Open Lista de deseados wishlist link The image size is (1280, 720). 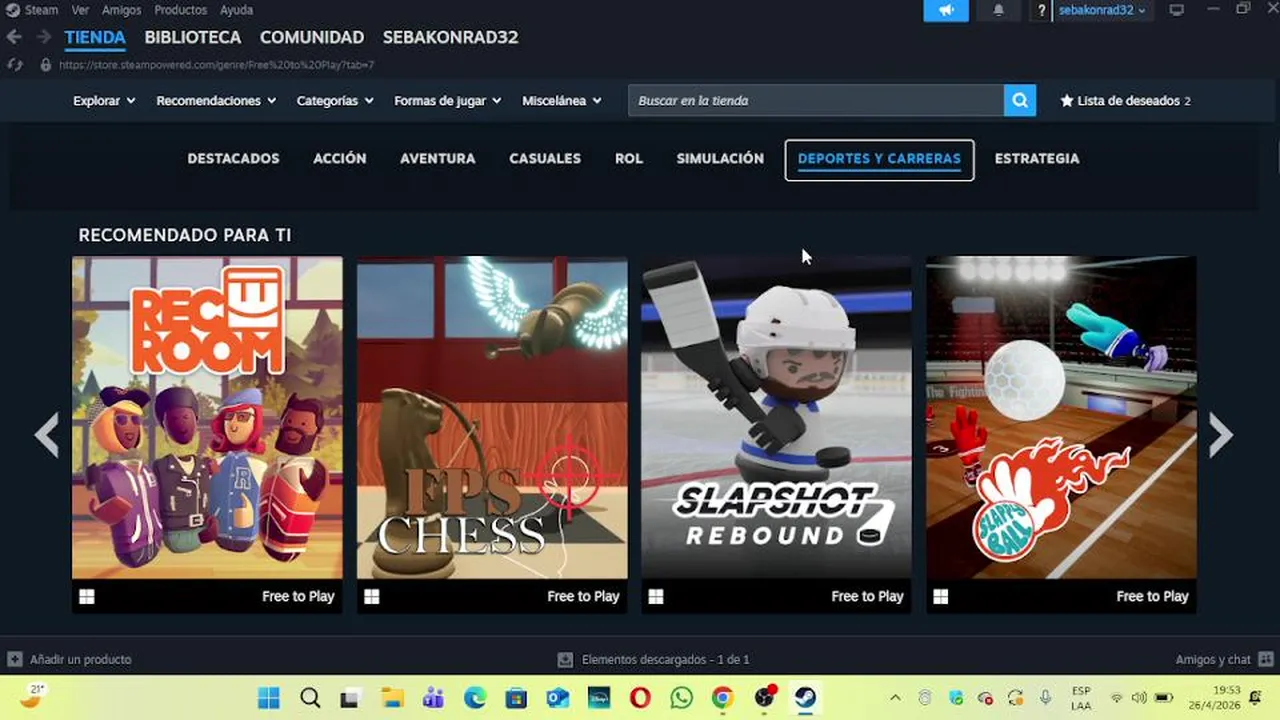click(1128, 100)
